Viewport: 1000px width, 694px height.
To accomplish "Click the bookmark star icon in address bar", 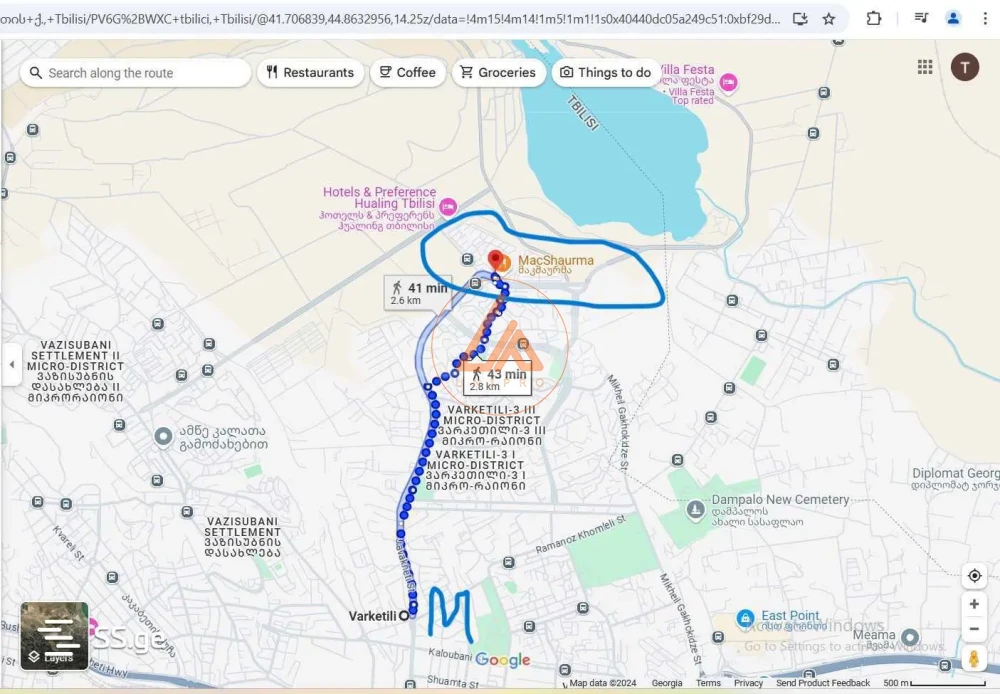I will pyautogui.click(x=829, y=18).
